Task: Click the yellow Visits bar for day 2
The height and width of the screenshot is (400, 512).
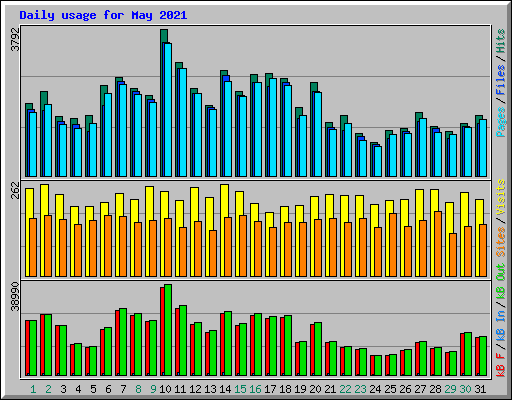Action: click(x=44, y=200)
